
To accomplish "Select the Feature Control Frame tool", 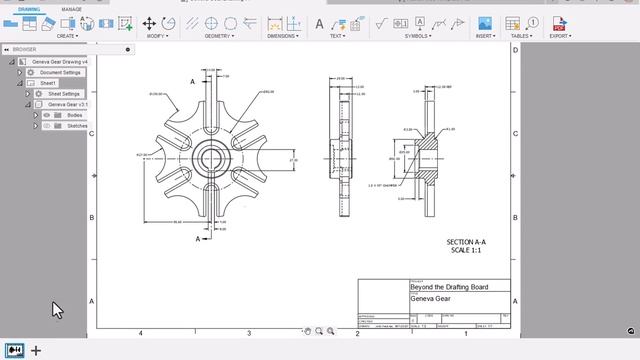I will tap(400, 24).
